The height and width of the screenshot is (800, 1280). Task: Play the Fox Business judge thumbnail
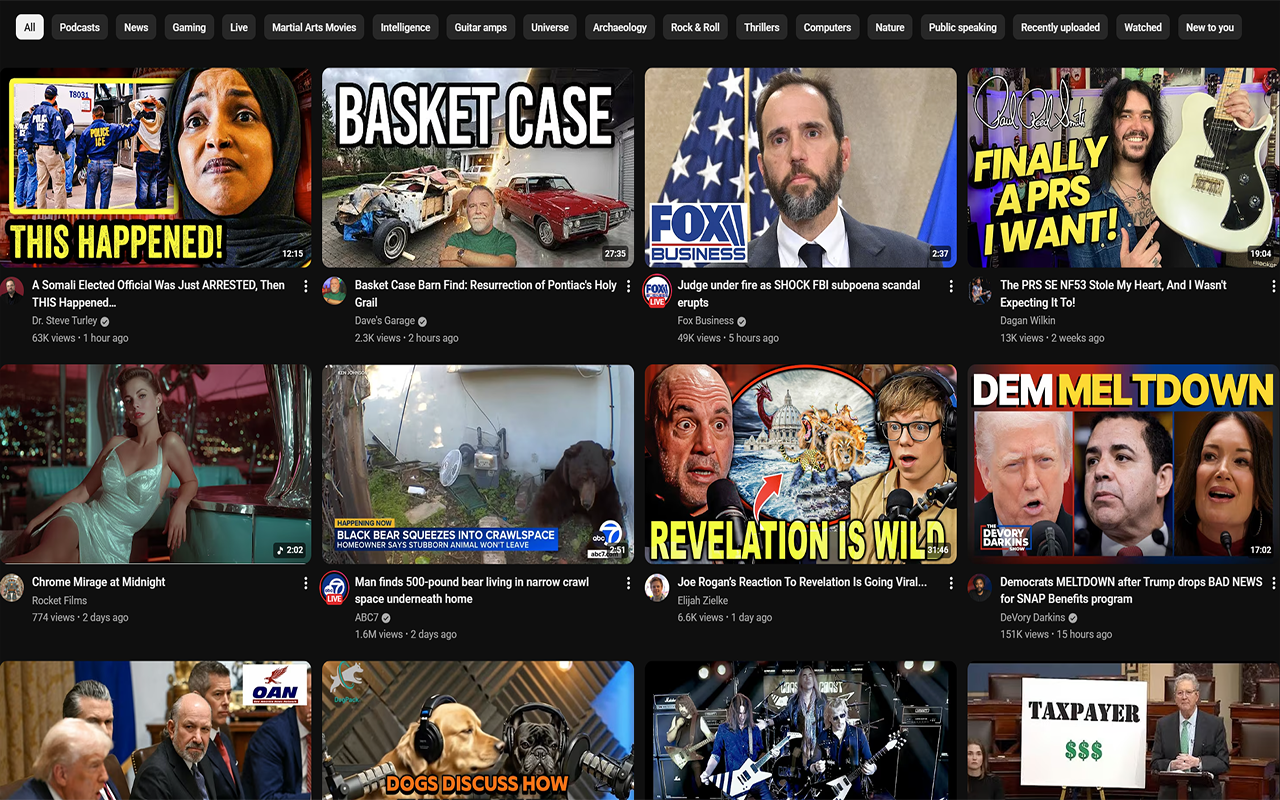tap(801, 167)
